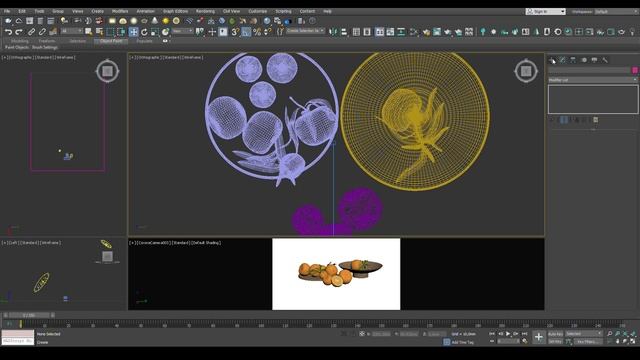The image size is (640, 360).
Task: Toggle the Ribbon display button
Action: 380,32
